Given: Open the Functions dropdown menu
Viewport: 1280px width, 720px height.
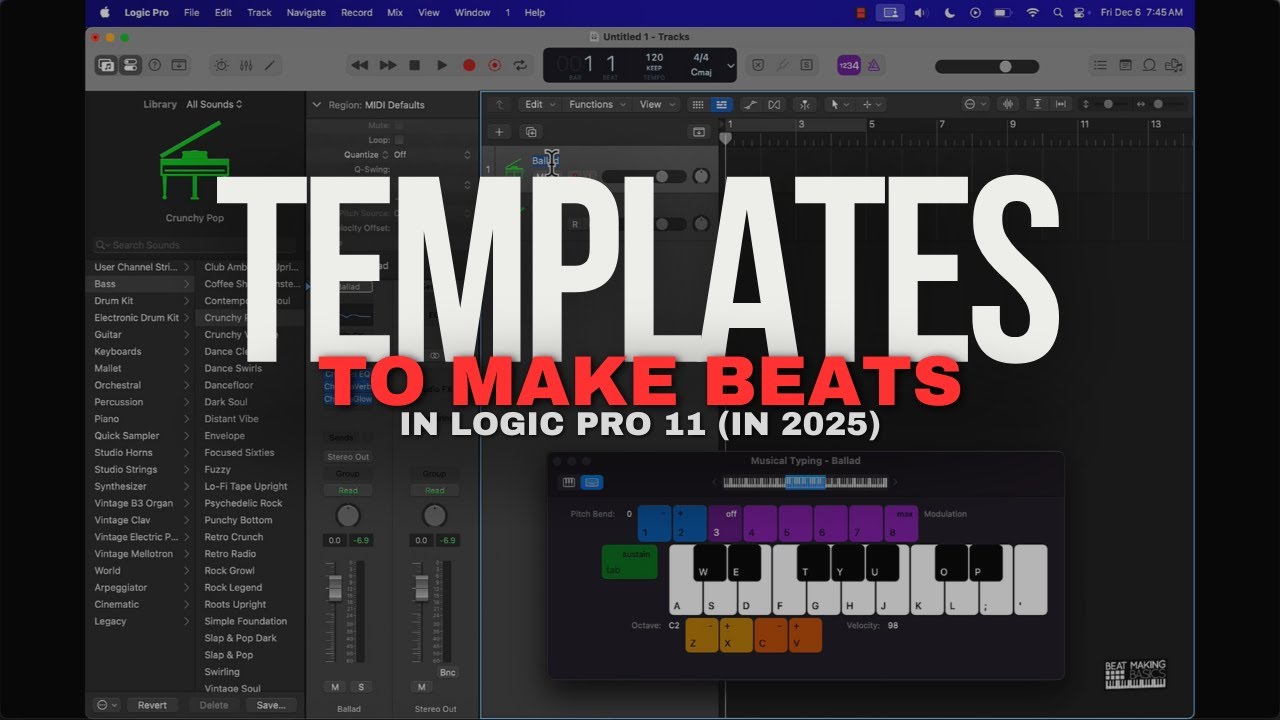Looking at the screenshot, I should 596,104.
